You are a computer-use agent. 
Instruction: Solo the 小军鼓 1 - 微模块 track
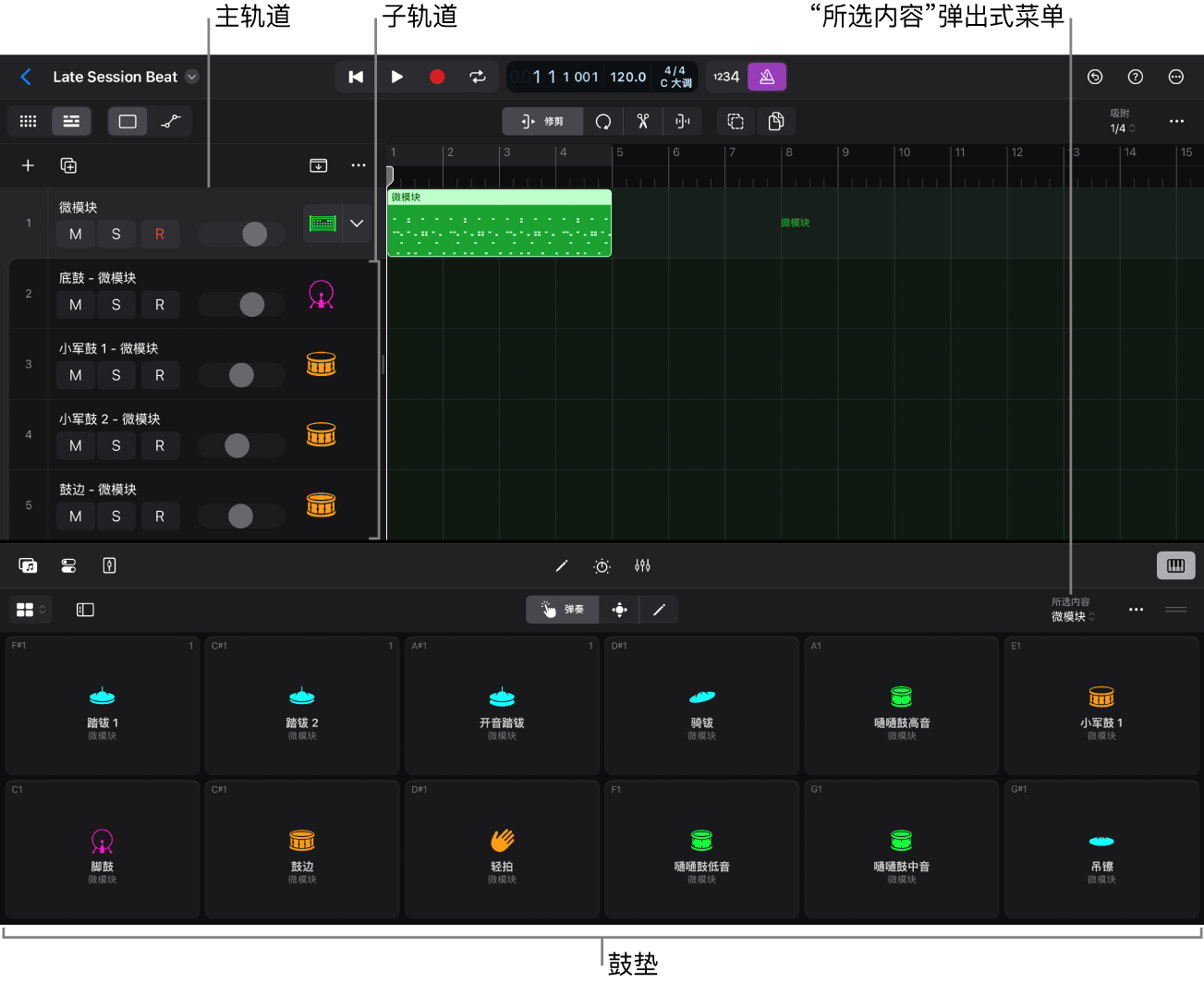point(116,375)
